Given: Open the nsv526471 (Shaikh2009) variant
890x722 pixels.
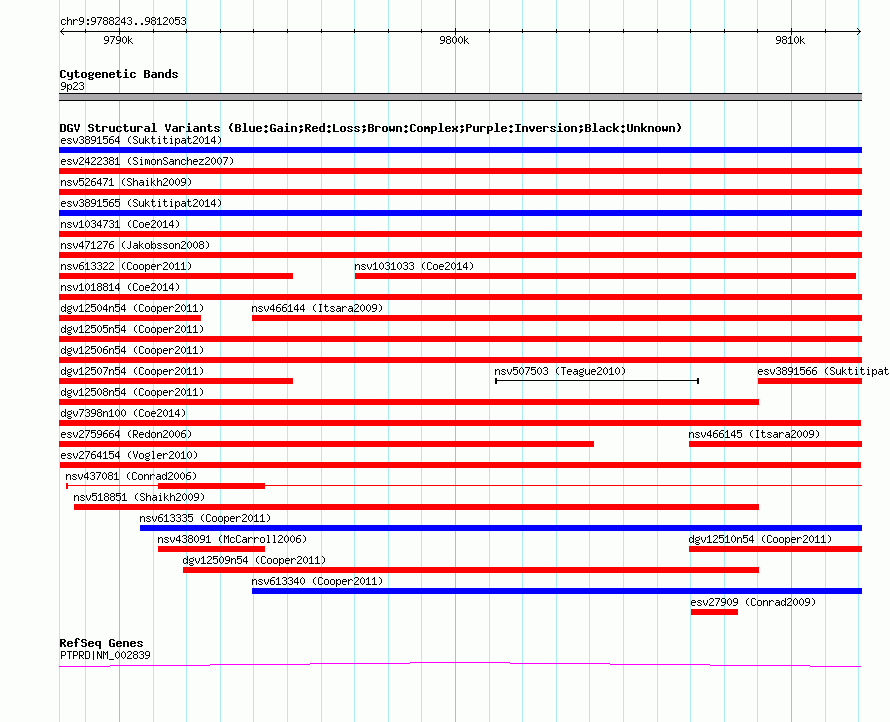Looking at the screenshot, I should 126,182.
